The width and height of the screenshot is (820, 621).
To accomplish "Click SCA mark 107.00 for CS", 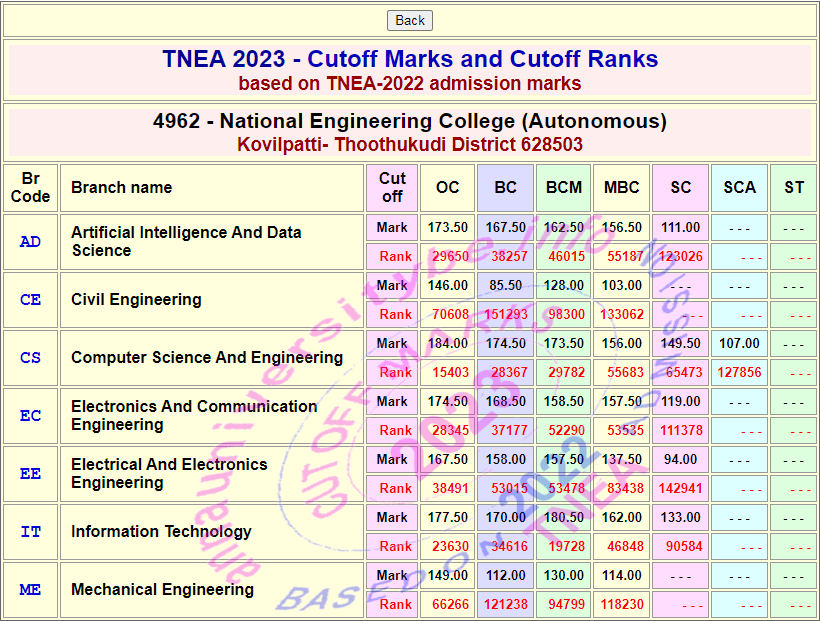I will coord(739,344).
